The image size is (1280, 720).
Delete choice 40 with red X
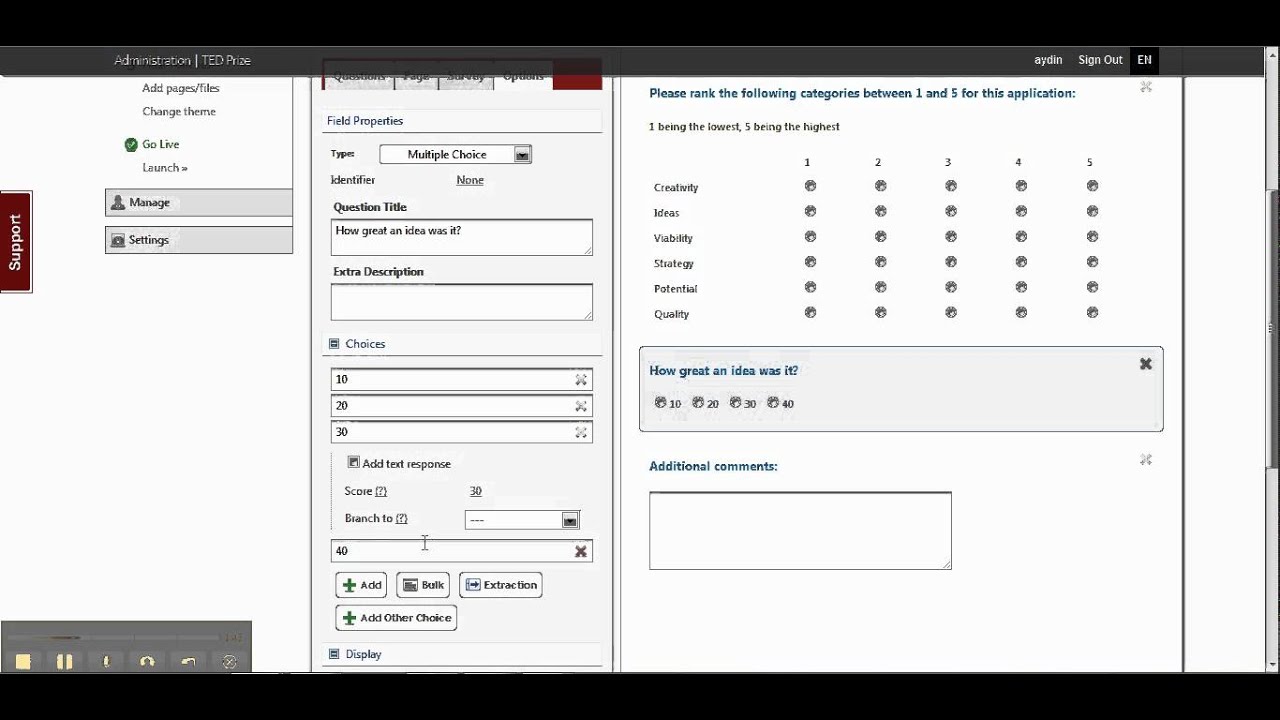581,551
